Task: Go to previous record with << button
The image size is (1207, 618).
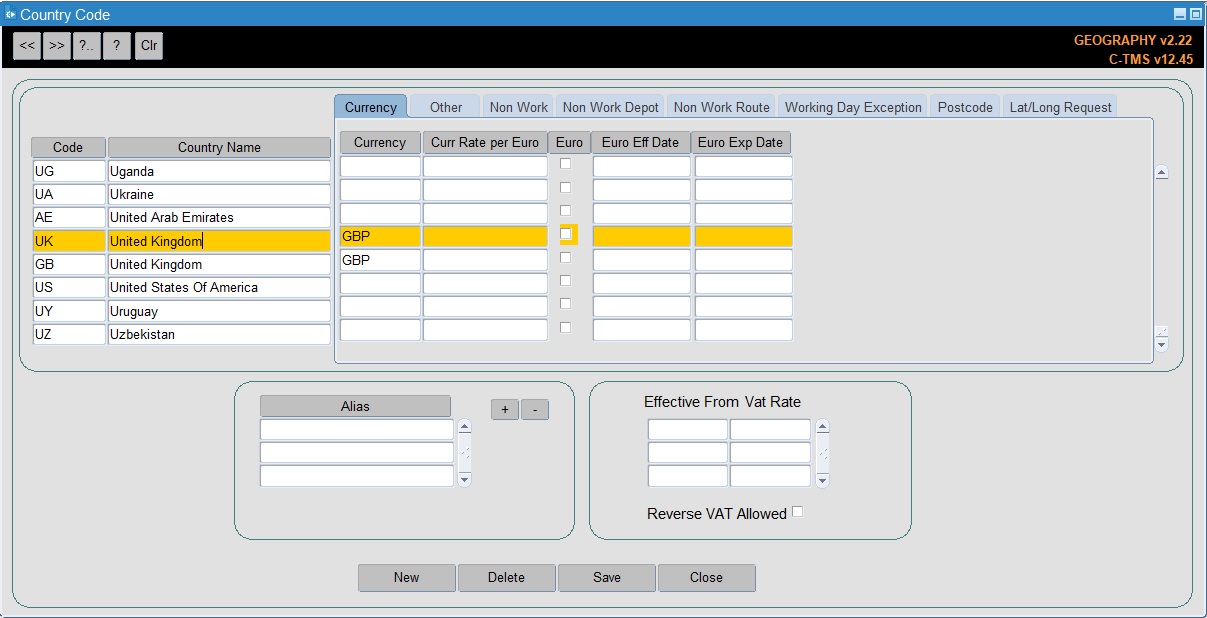Action: [27, 46]
